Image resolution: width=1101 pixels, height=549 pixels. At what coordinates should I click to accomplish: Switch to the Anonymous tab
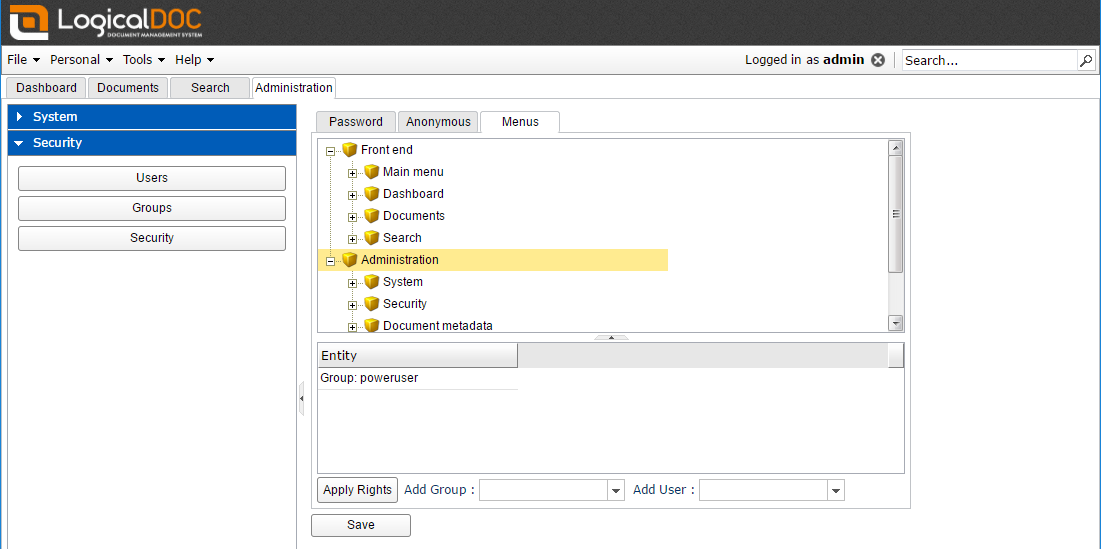tap(438, 122)
